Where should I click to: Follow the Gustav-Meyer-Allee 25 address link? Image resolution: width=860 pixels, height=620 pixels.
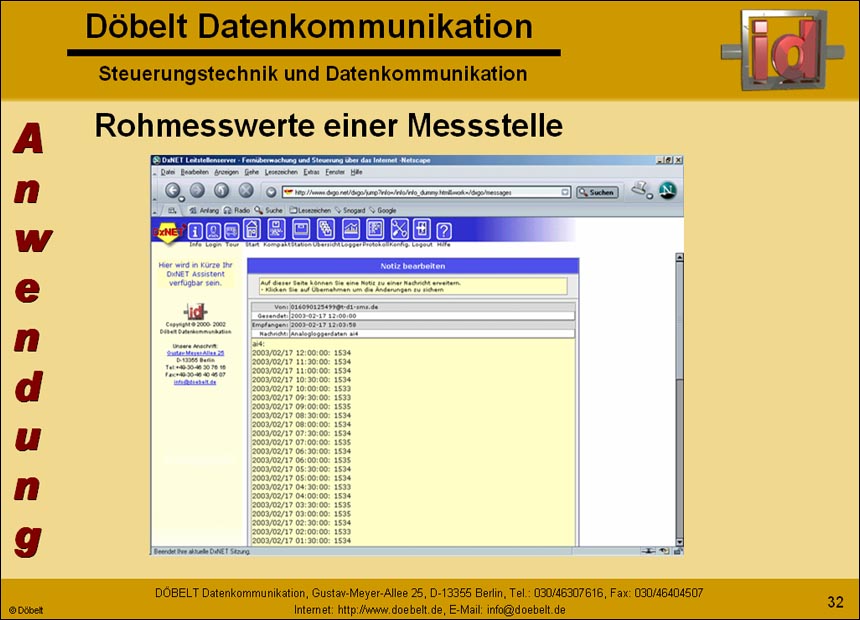(196, 353)
